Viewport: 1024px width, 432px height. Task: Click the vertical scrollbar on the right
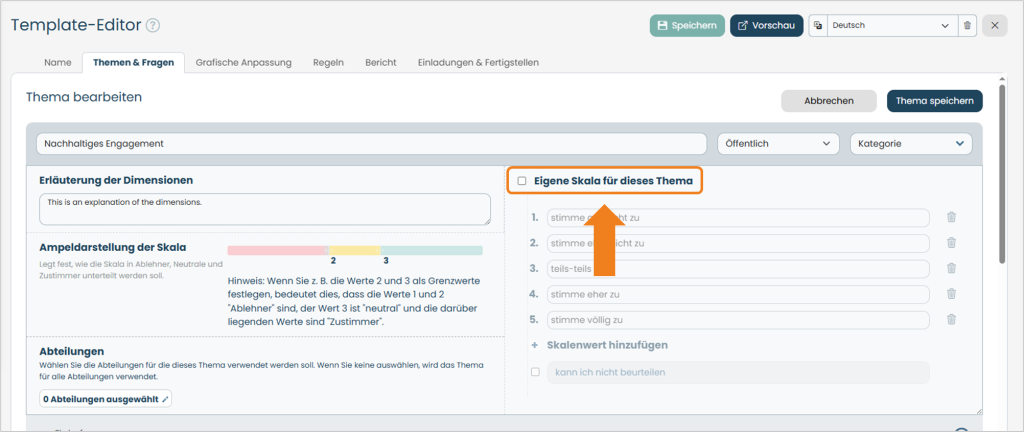1002,176
